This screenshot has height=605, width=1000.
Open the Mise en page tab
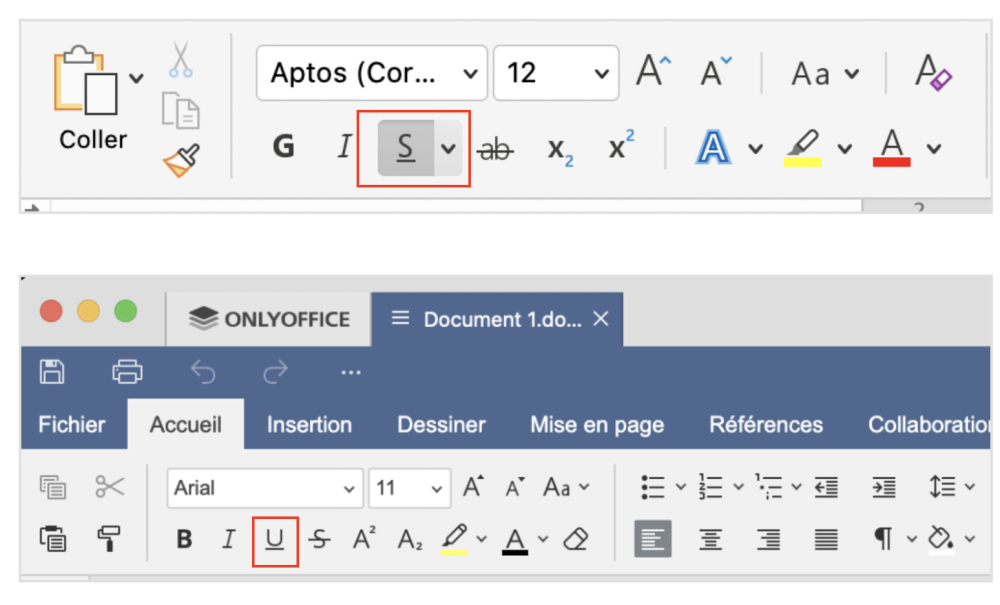coord(596,424)
